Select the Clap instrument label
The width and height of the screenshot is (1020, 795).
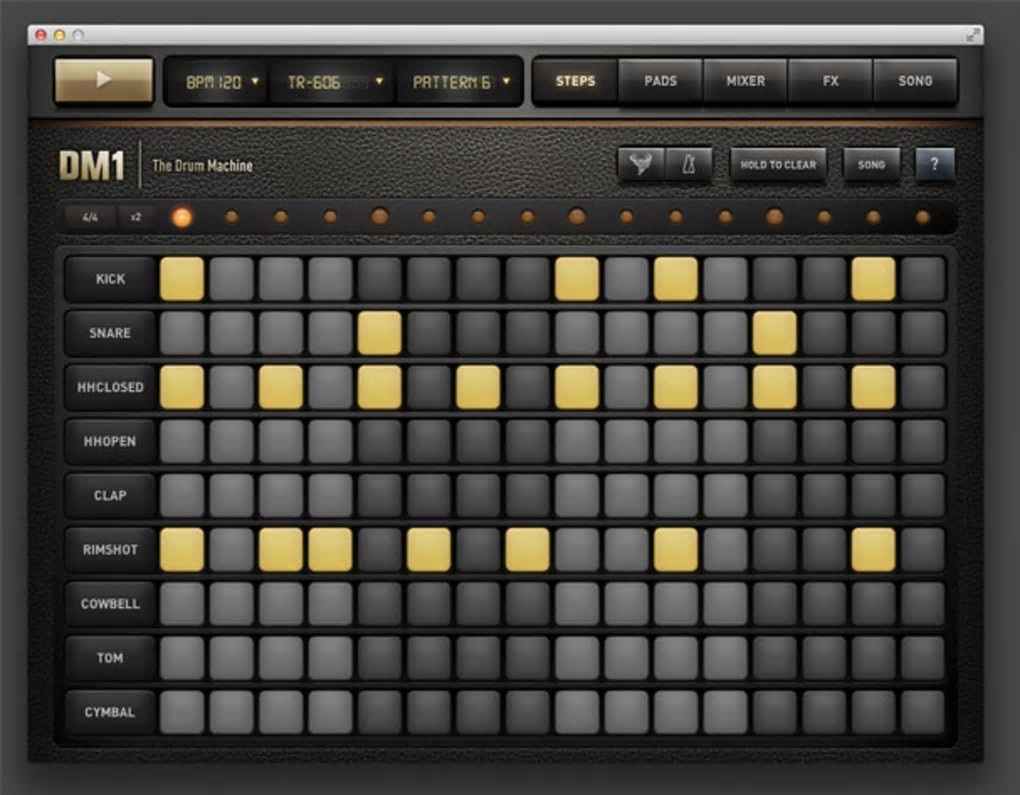click(x=110, y=495)
